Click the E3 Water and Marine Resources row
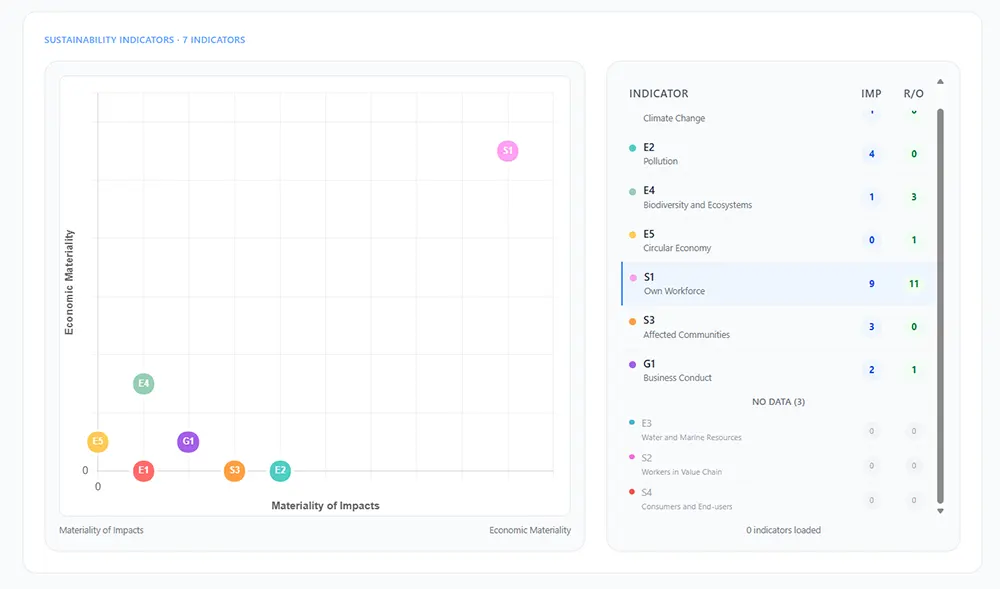Screen dimensions: 1000x589 [x=740, y=430]
